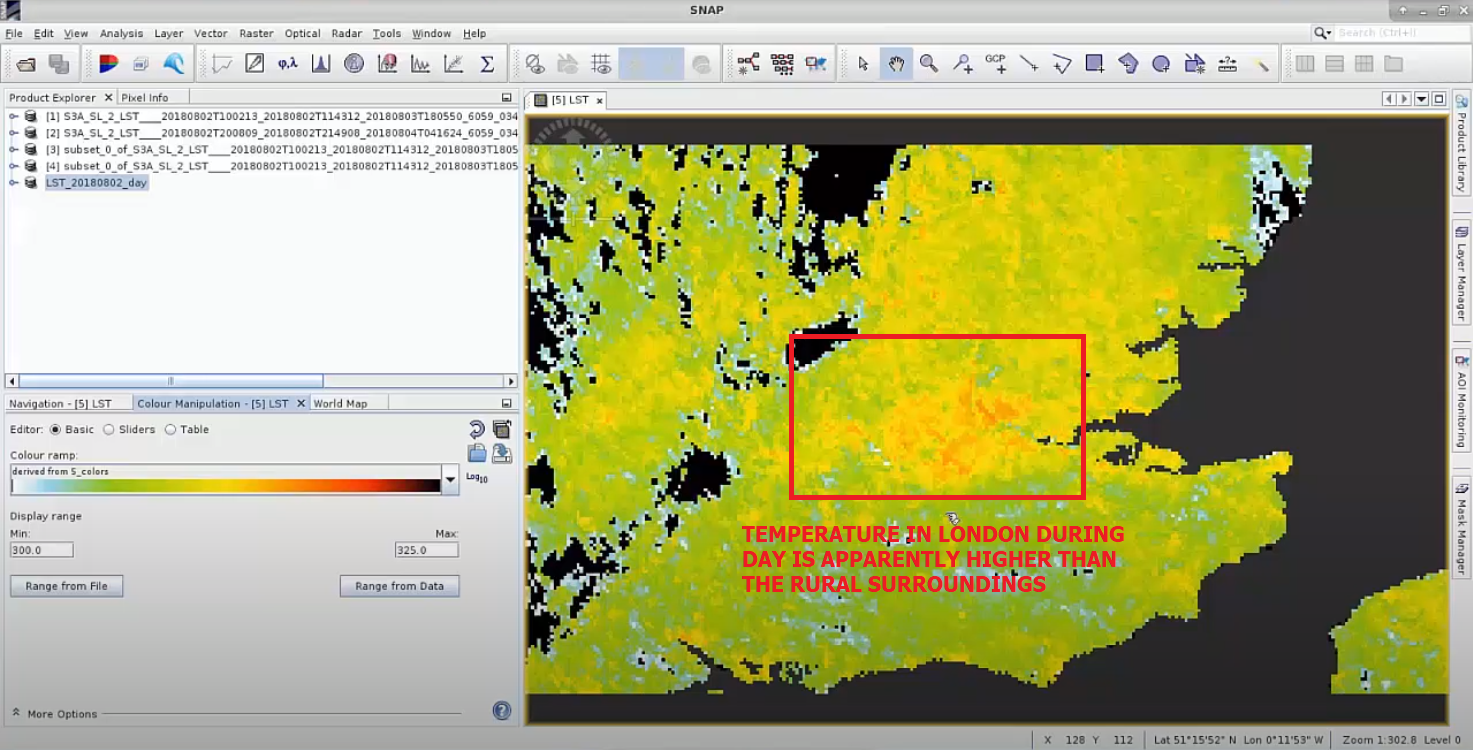Open the Product Library side panel
Image resolution: width=1473 pixels, height=750 pixels.
pos(1461,143)
